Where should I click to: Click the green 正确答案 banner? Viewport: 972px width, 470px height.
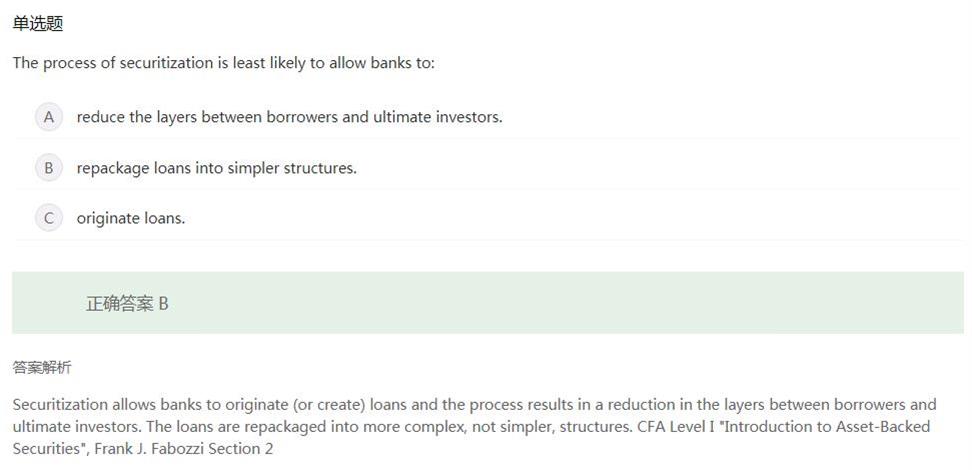pos(487,303)
